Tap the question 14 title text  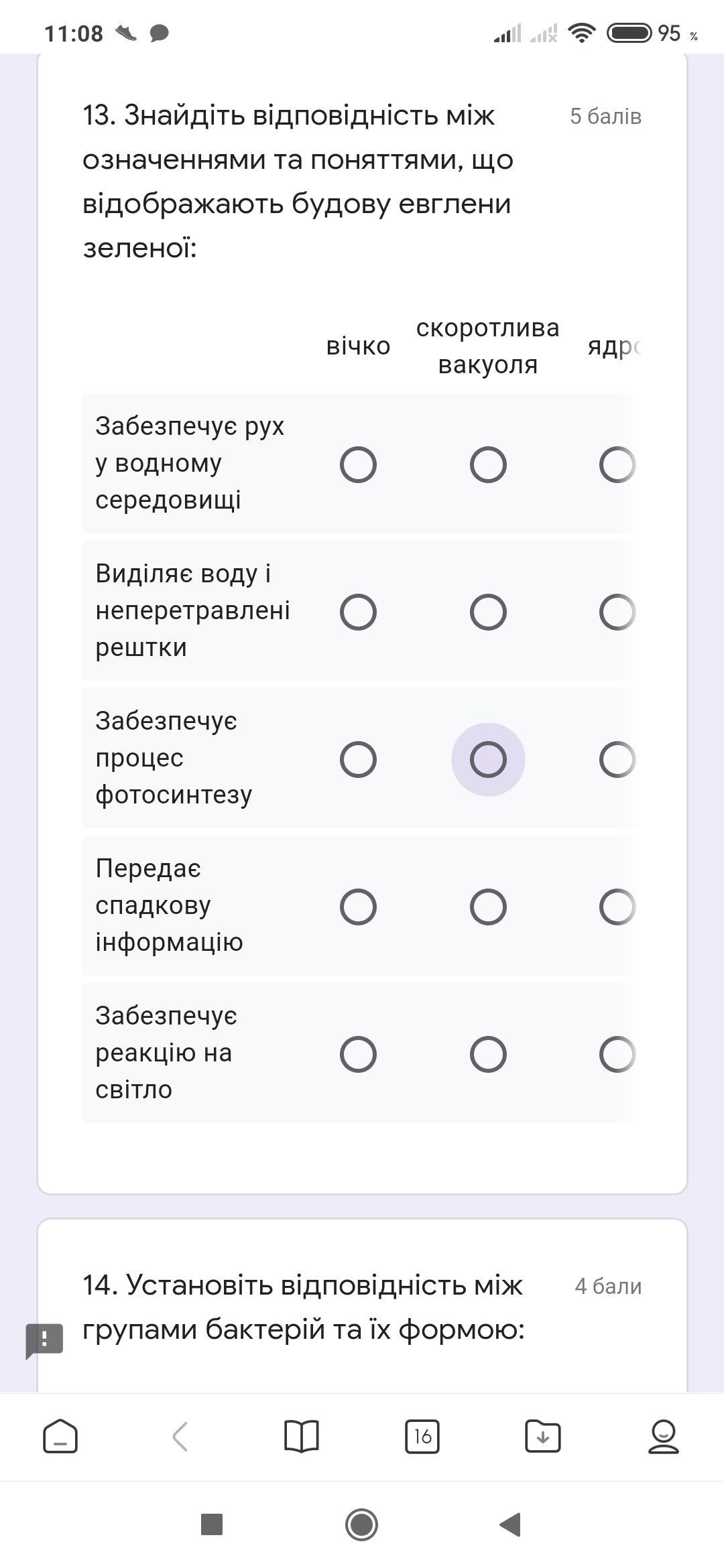coord(303,1307)
